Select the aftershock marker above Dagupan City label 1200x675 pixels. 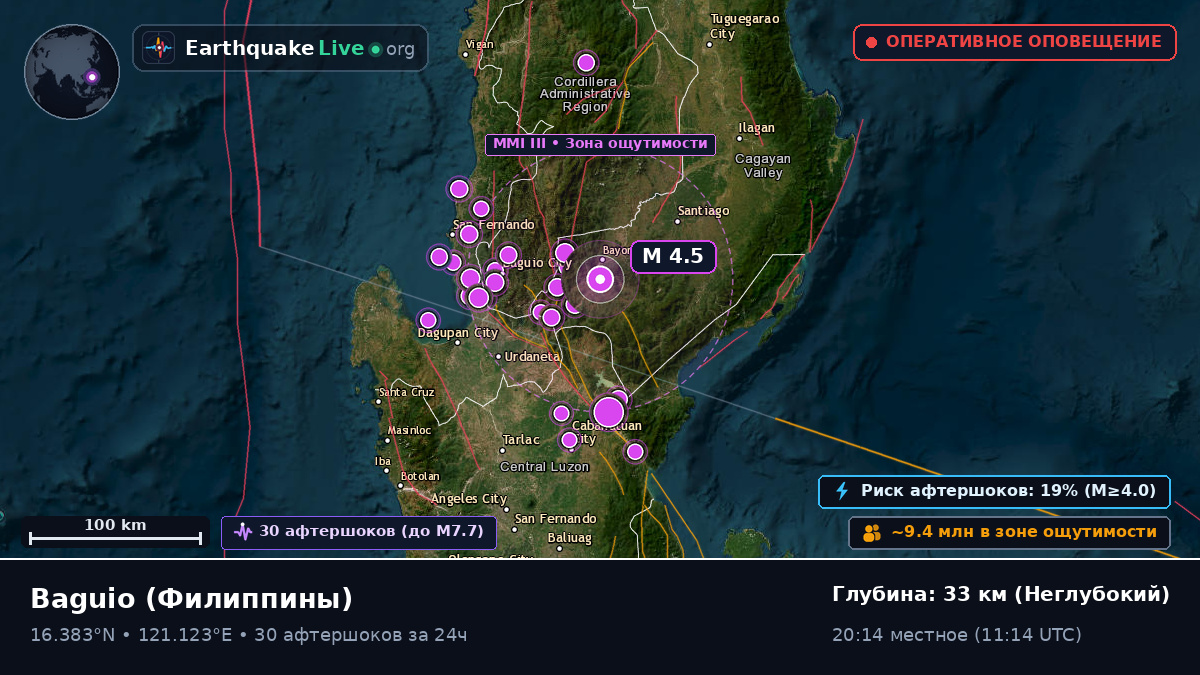click(428, 320)
